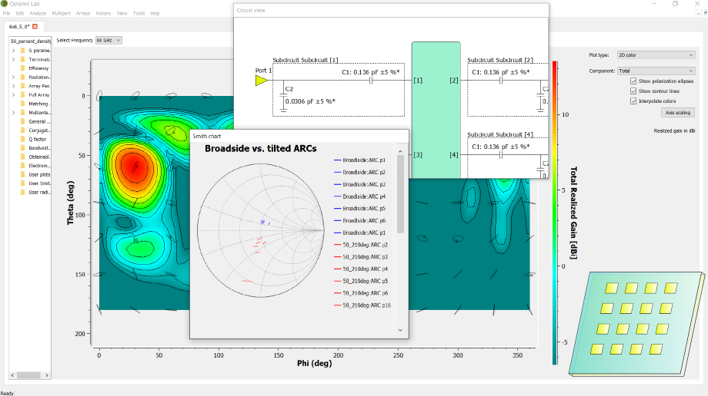
Task: Expand the Radiation tree node
Action: (x=14, y=77)
